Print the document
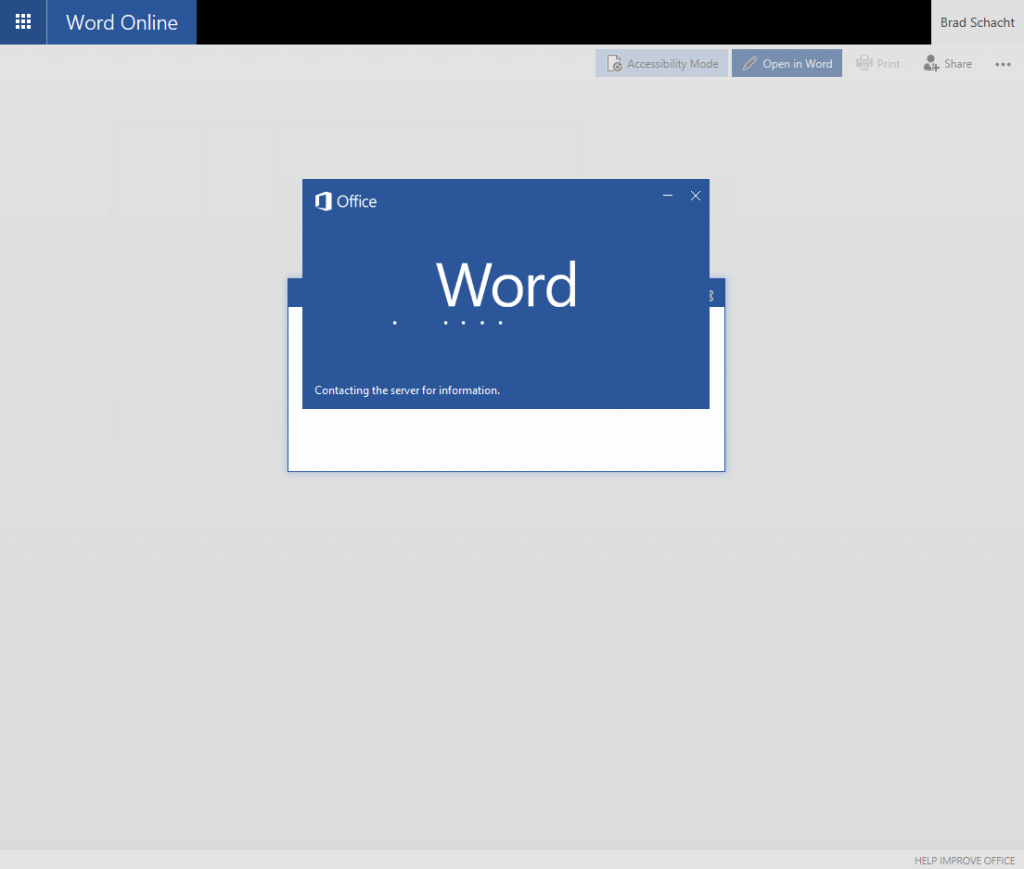Screen dimensions: 1024x869 [x=878, y=63]
